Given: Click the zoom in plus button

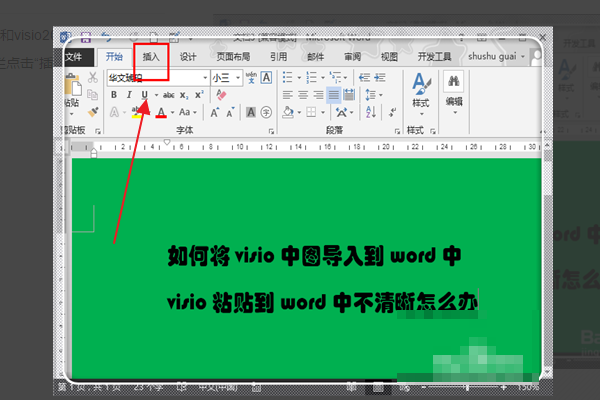Looking at the screenshot, I should (504, 388).
